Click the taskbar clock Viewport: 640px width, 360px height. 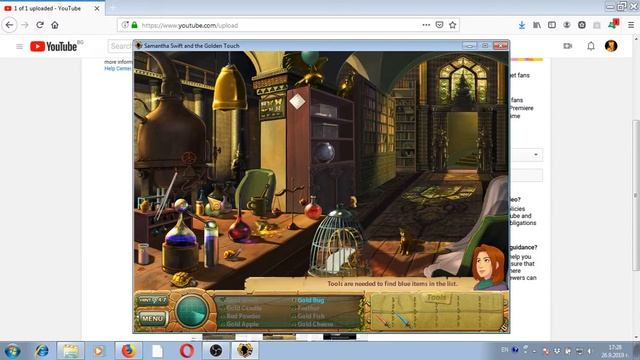616,351
